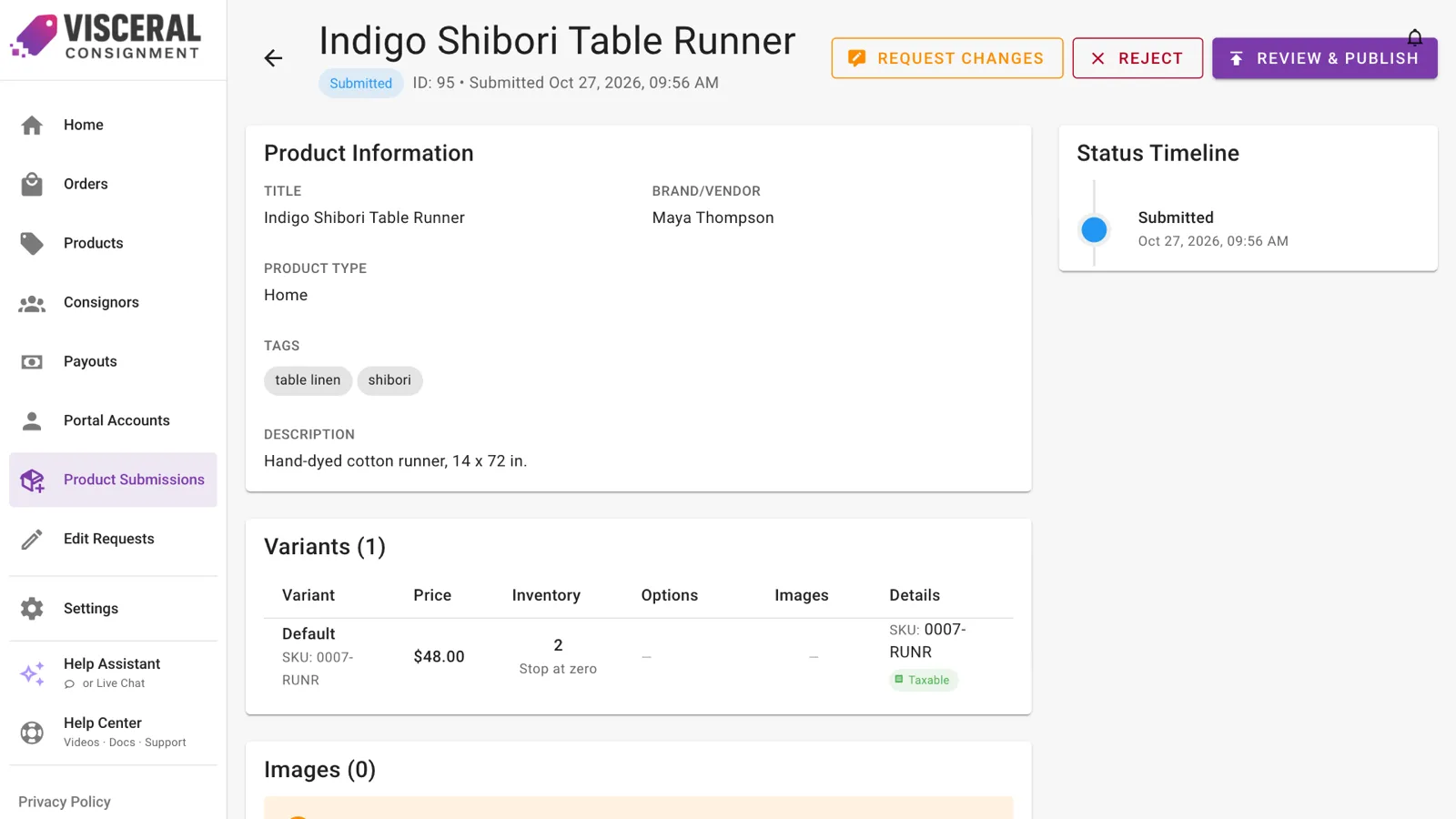1456x819 pixels.
Task: Click the Default variant name
Action: 308,634
